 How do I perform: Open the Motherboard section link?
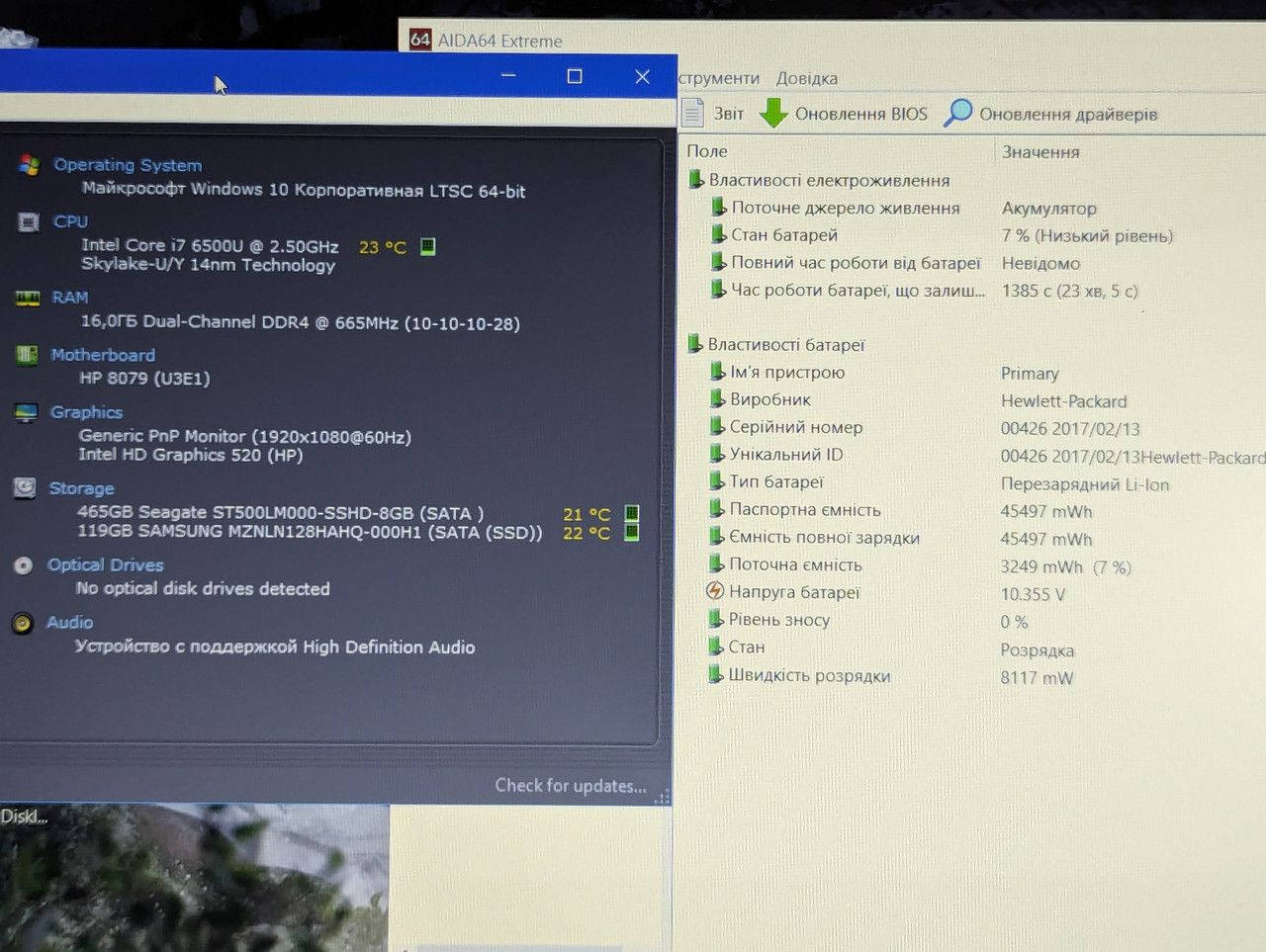pos(103,355)
